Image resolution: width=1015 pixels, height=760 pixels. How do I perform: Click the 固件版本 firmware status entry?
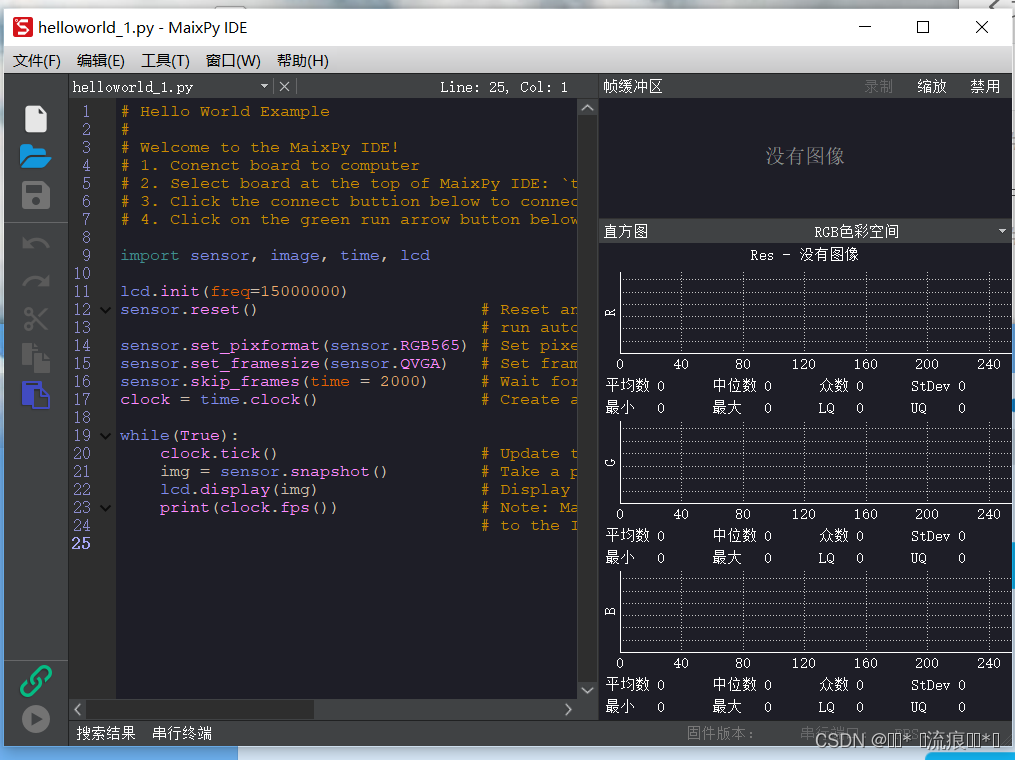pyautogui.click(x=720, y=733)
